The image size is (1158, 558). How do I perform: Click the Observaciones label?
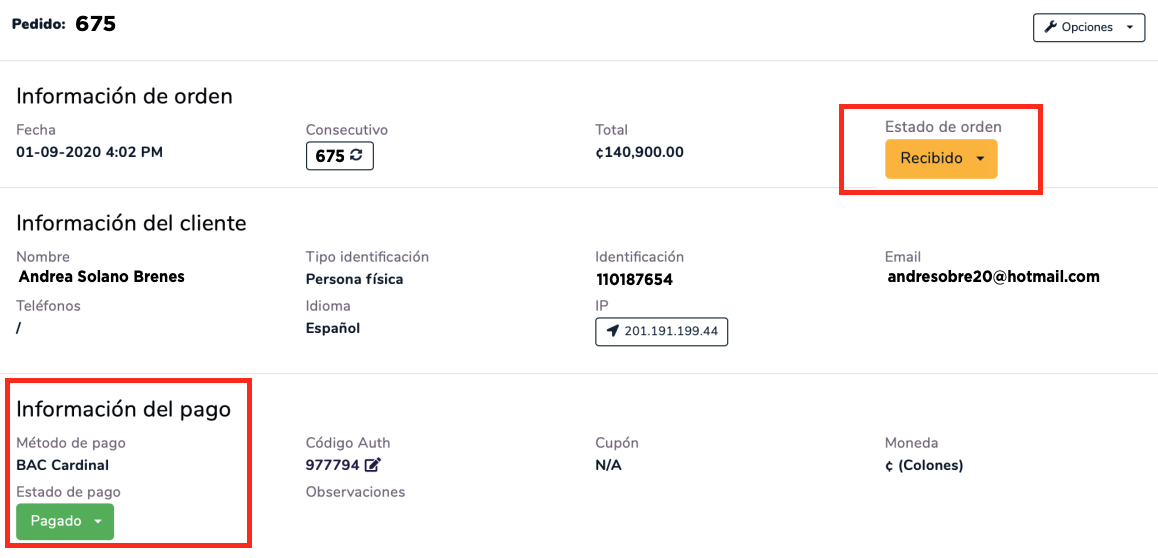click(355, 492)
